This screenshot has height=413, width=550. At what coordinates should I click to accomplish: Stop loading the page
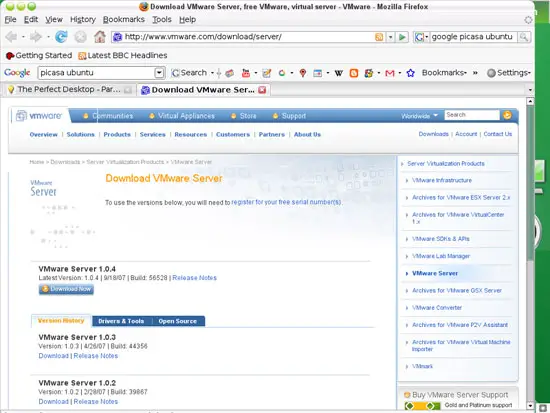tap(80, 36)
